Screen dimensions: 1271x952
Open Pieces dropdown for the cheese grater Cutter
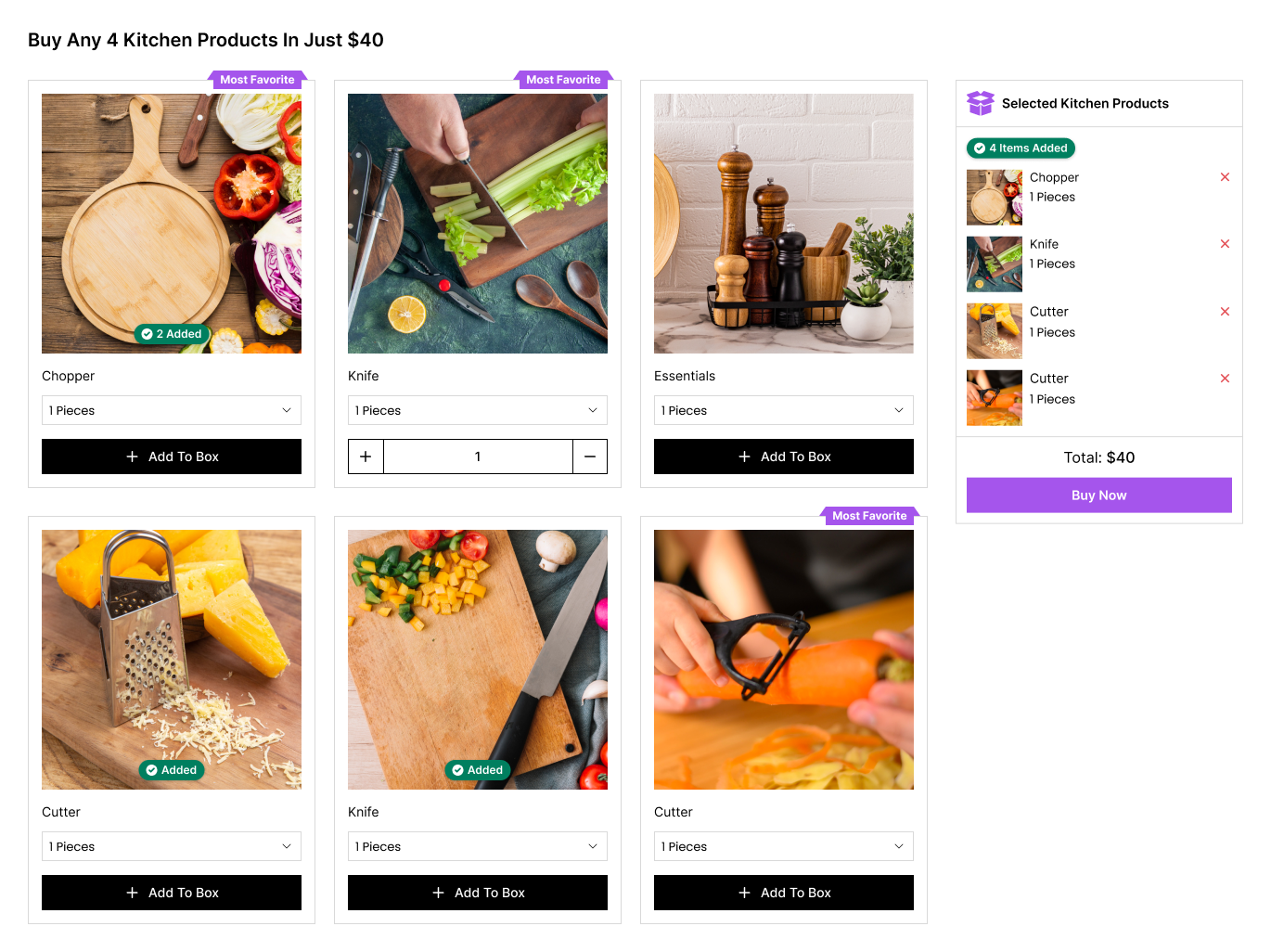172,846
